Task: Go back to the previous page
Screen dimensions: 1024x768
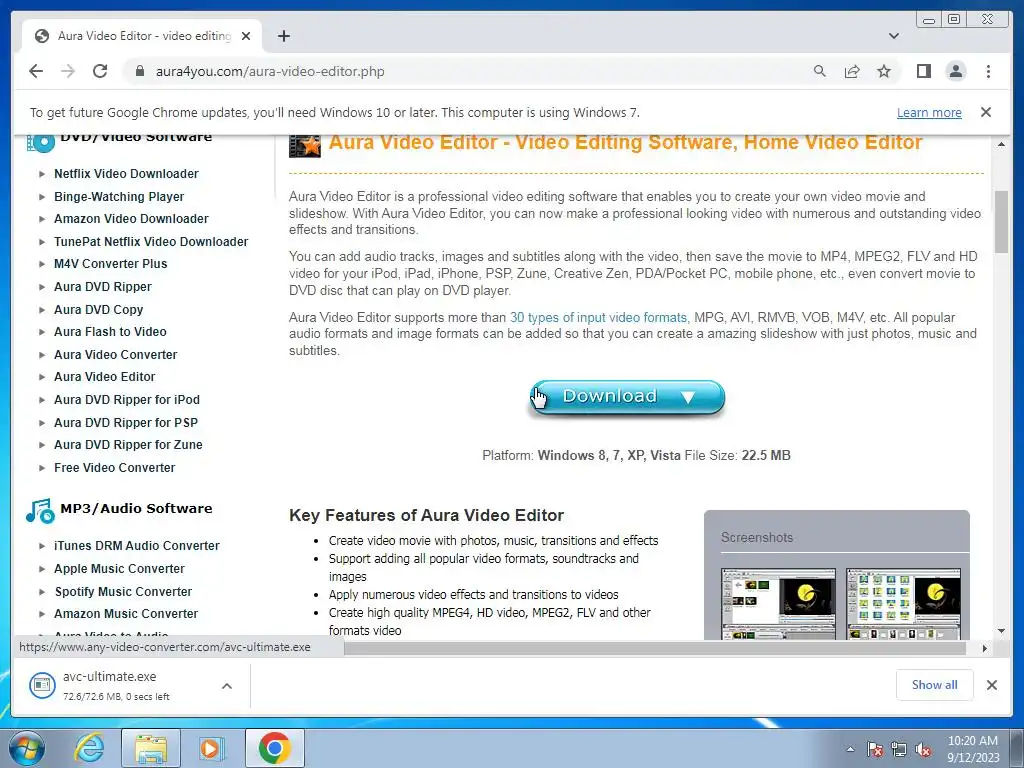Action: (x=36, y=71)
